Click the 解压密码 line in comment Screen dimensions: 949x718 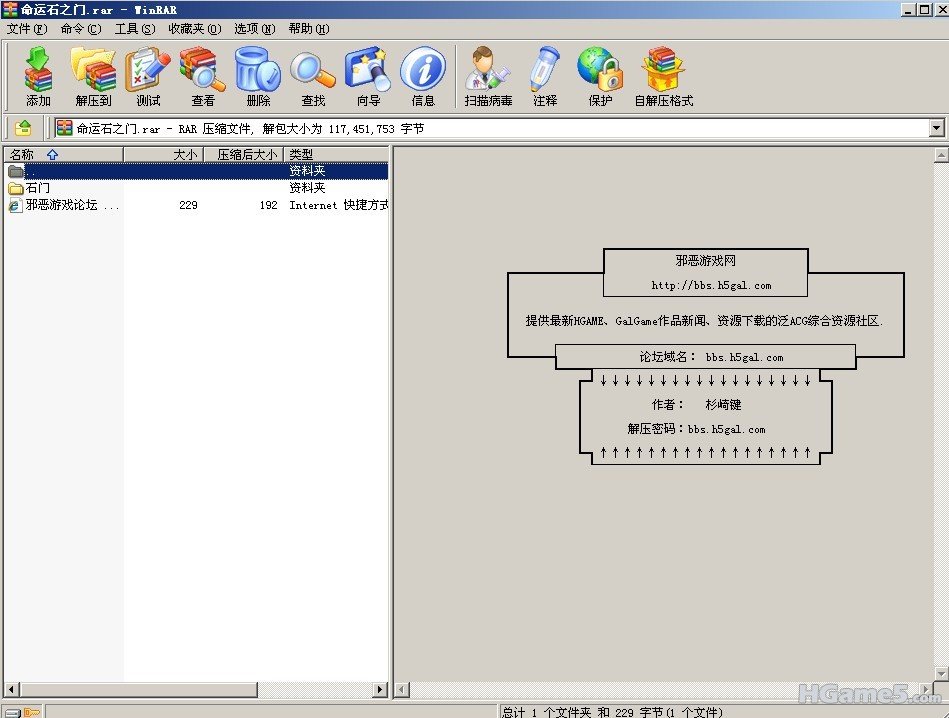point(696,429)
